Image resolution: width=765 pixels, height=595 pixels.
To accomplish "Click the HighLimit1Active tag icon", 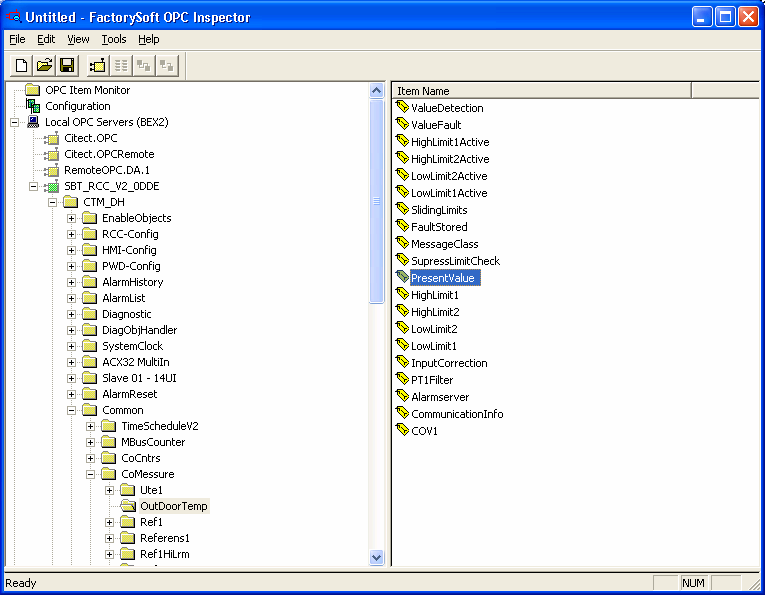I will click(x=402, y=141).
